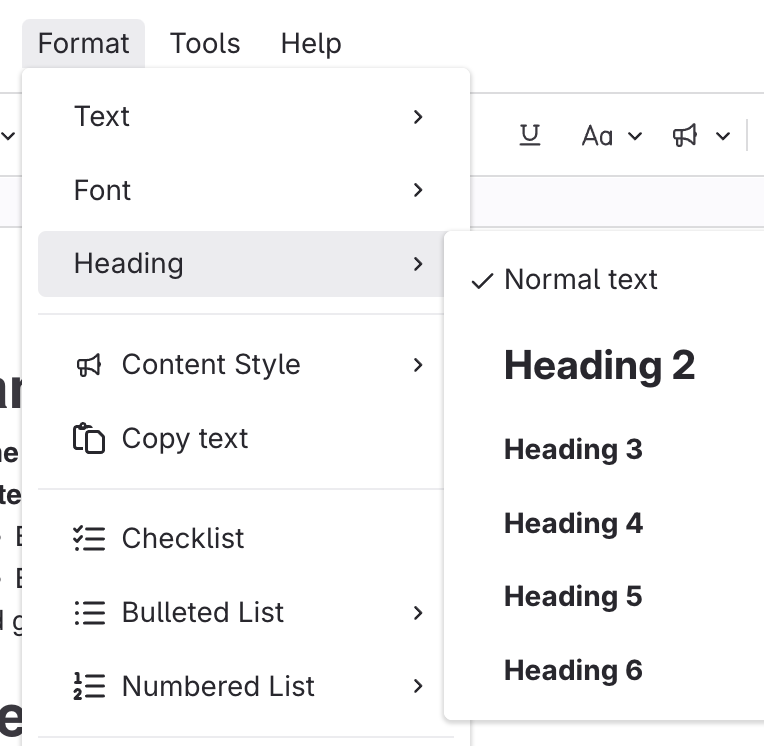The width and height of the screenshot is (764, 746).
Task: Click the Bulleted List icon
Action: tap(89, 612)
